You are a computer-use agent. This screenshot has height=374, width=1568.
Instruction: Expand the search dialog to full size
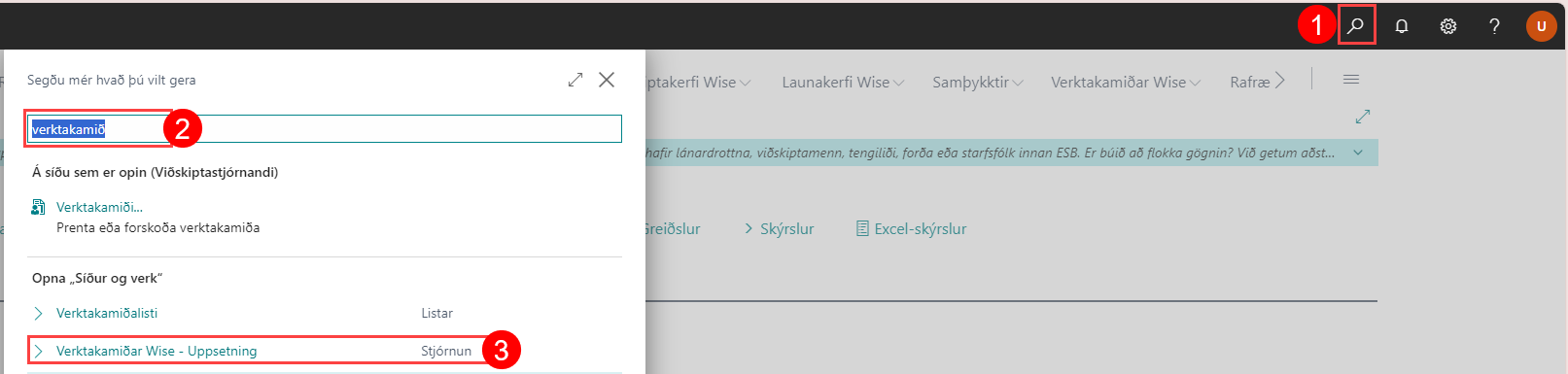point(575,80)
